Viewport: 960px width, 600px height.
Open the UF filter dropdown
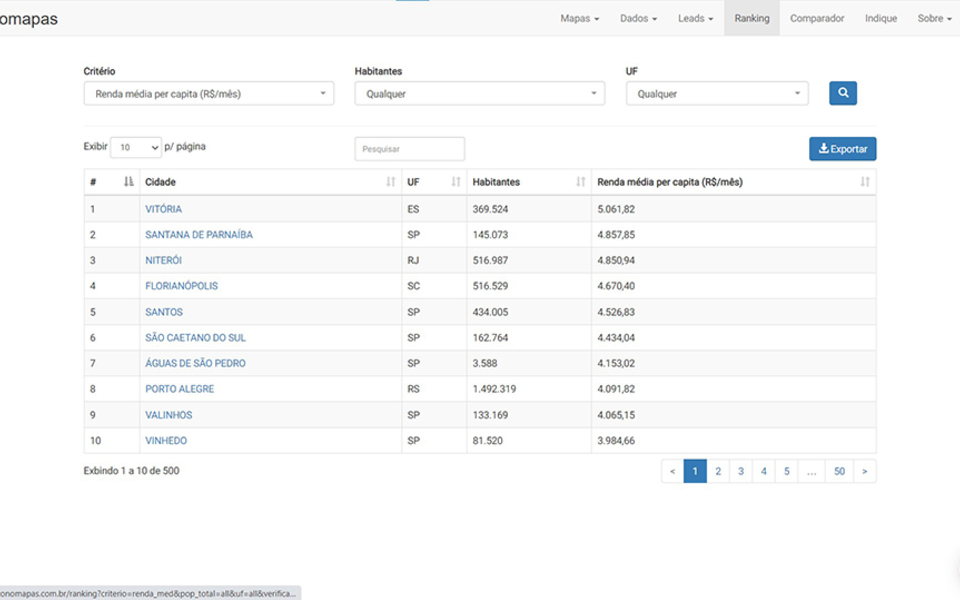pos(717,94)
